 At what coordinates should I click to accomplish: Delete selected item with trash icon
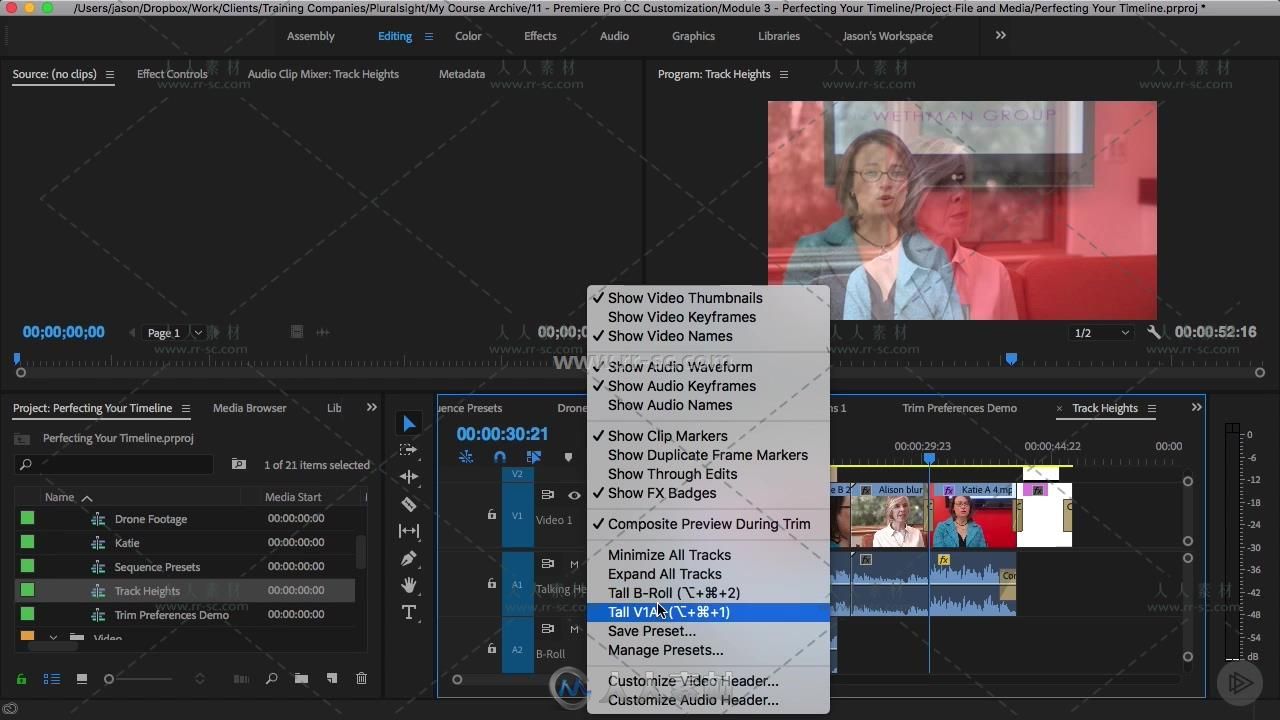click(x=362, y=679)
